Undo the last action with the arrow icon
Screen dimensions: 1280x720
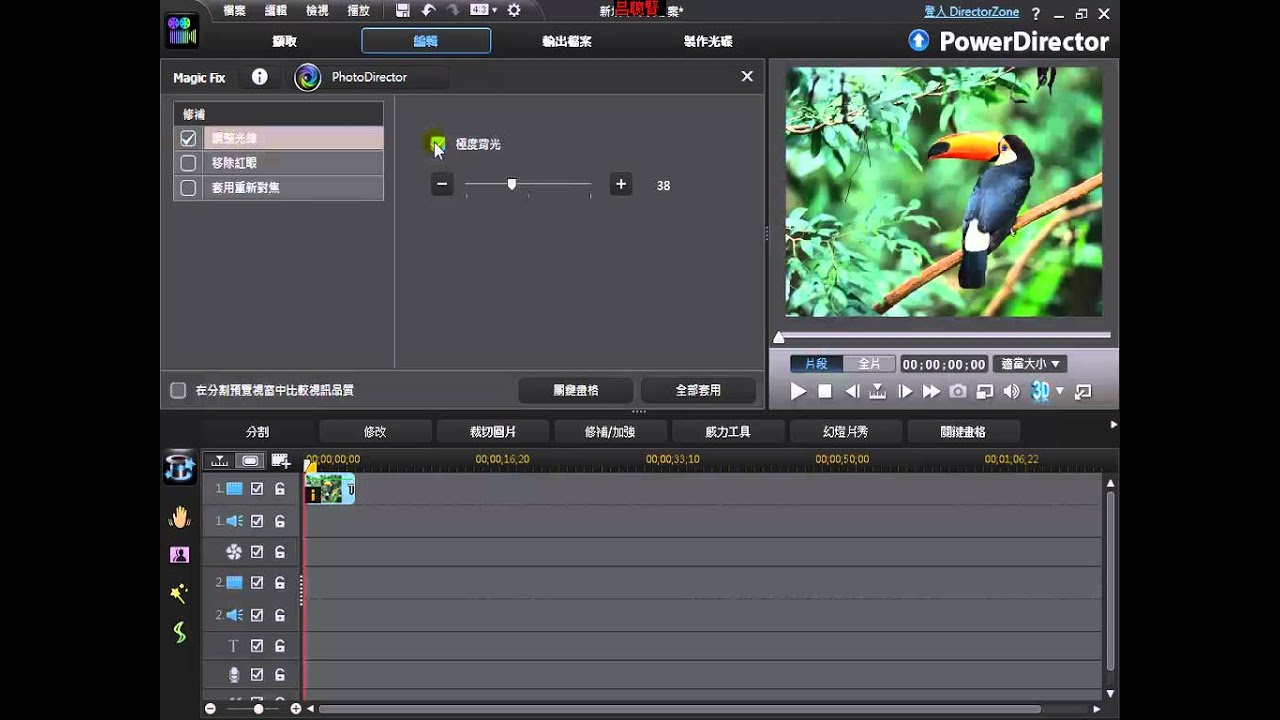coord(428,10)
